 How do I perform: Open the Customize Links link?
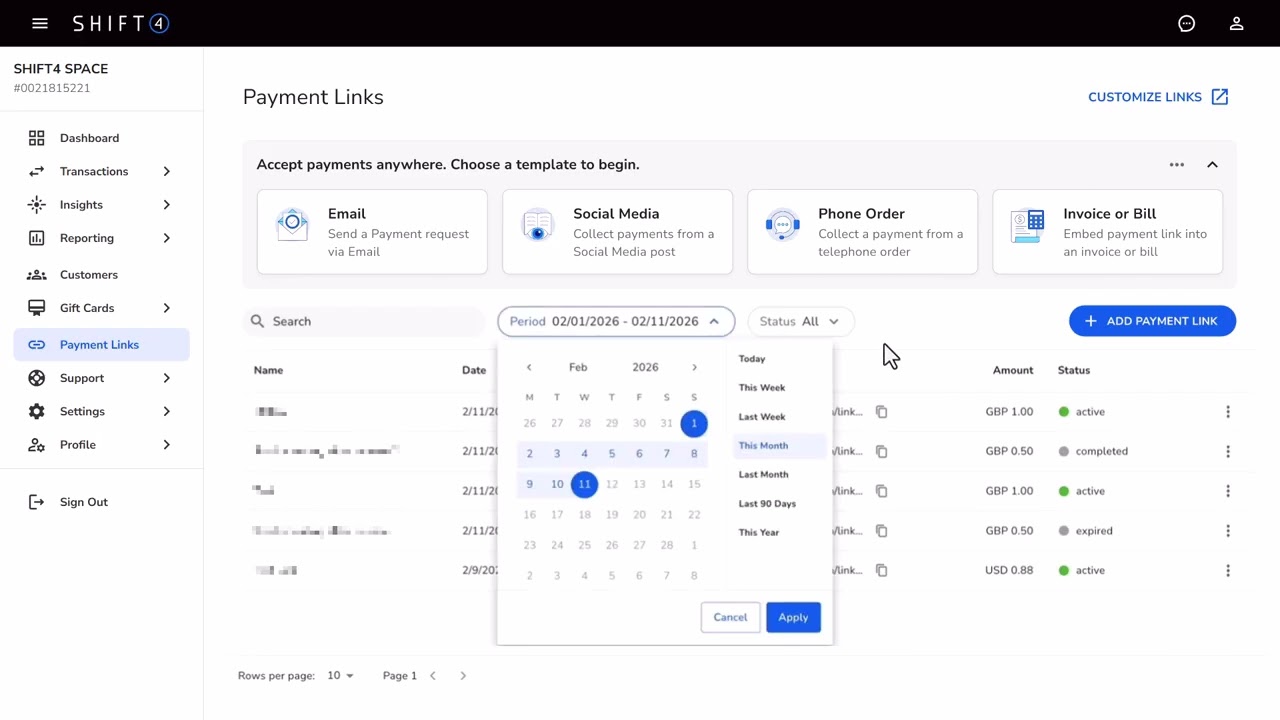[1145, 97]
